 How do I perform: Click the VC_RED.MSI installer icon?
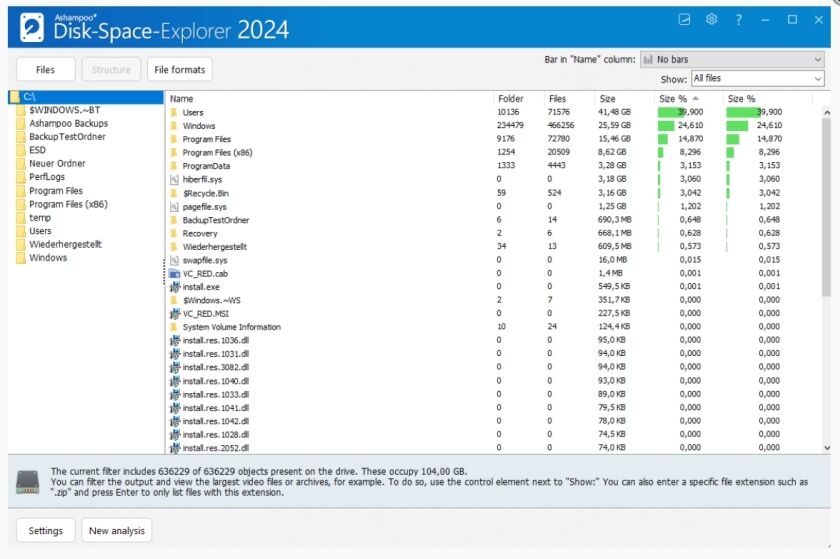click(174, 314)
